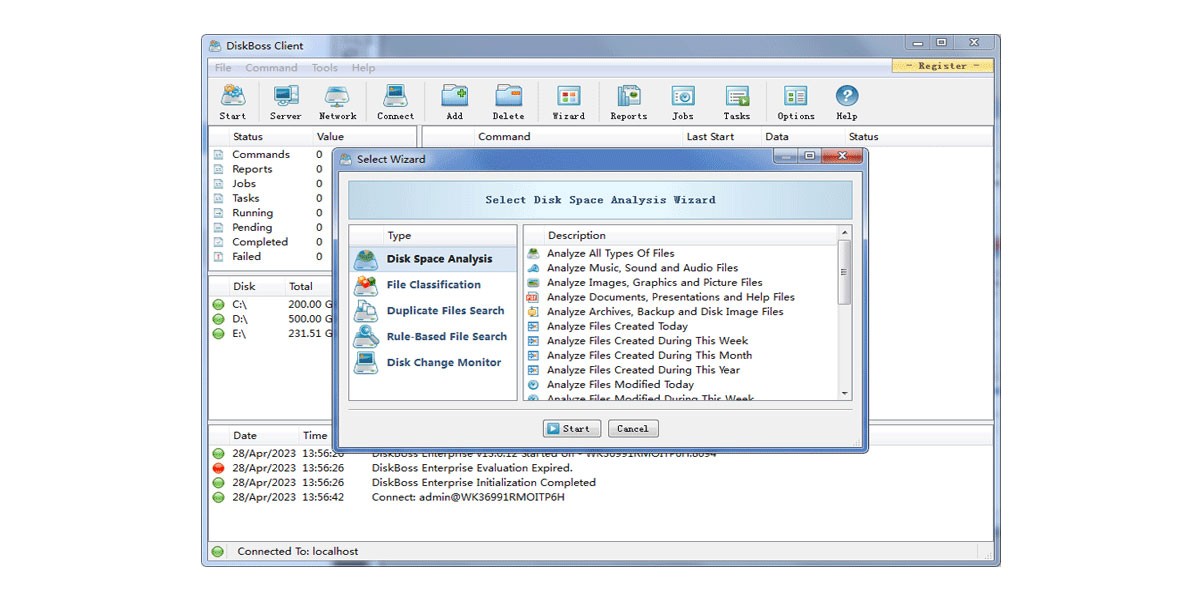Viewport: 1200px width, 600px height.
Task: Select Duplicate Files Search wizard type
Action: coord(434,311)
